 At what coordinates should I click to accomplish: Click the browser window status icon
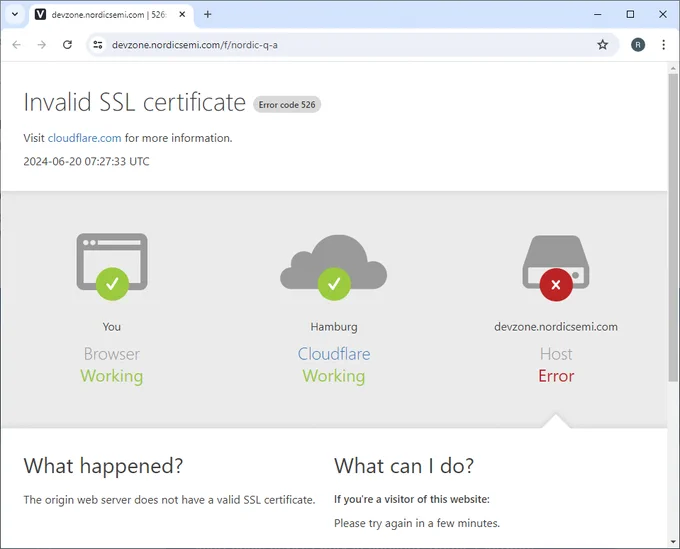tap(112, 267)
